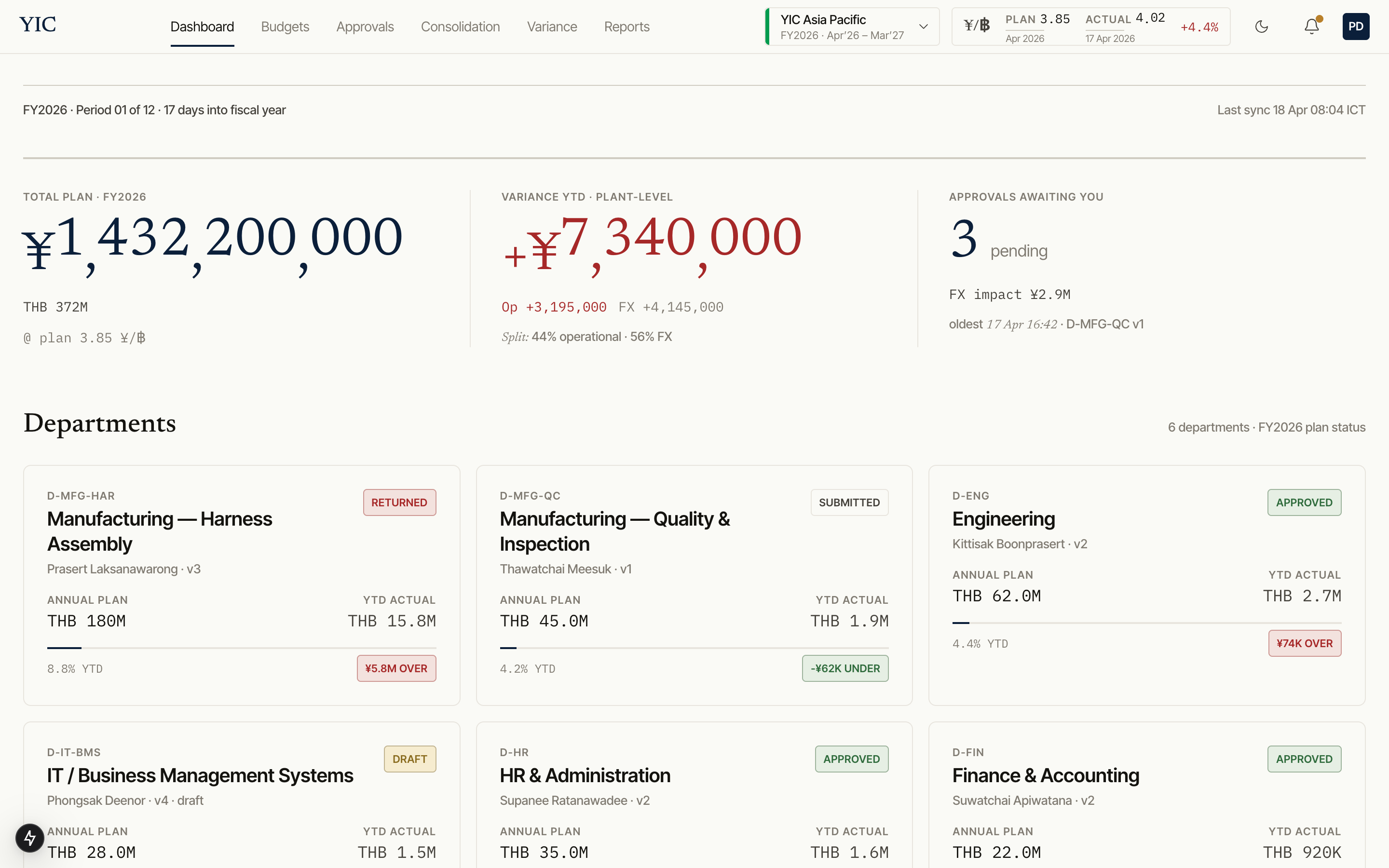
Task: Open the Reports tab
Action: pyautogui.click(x=626, y=27)
